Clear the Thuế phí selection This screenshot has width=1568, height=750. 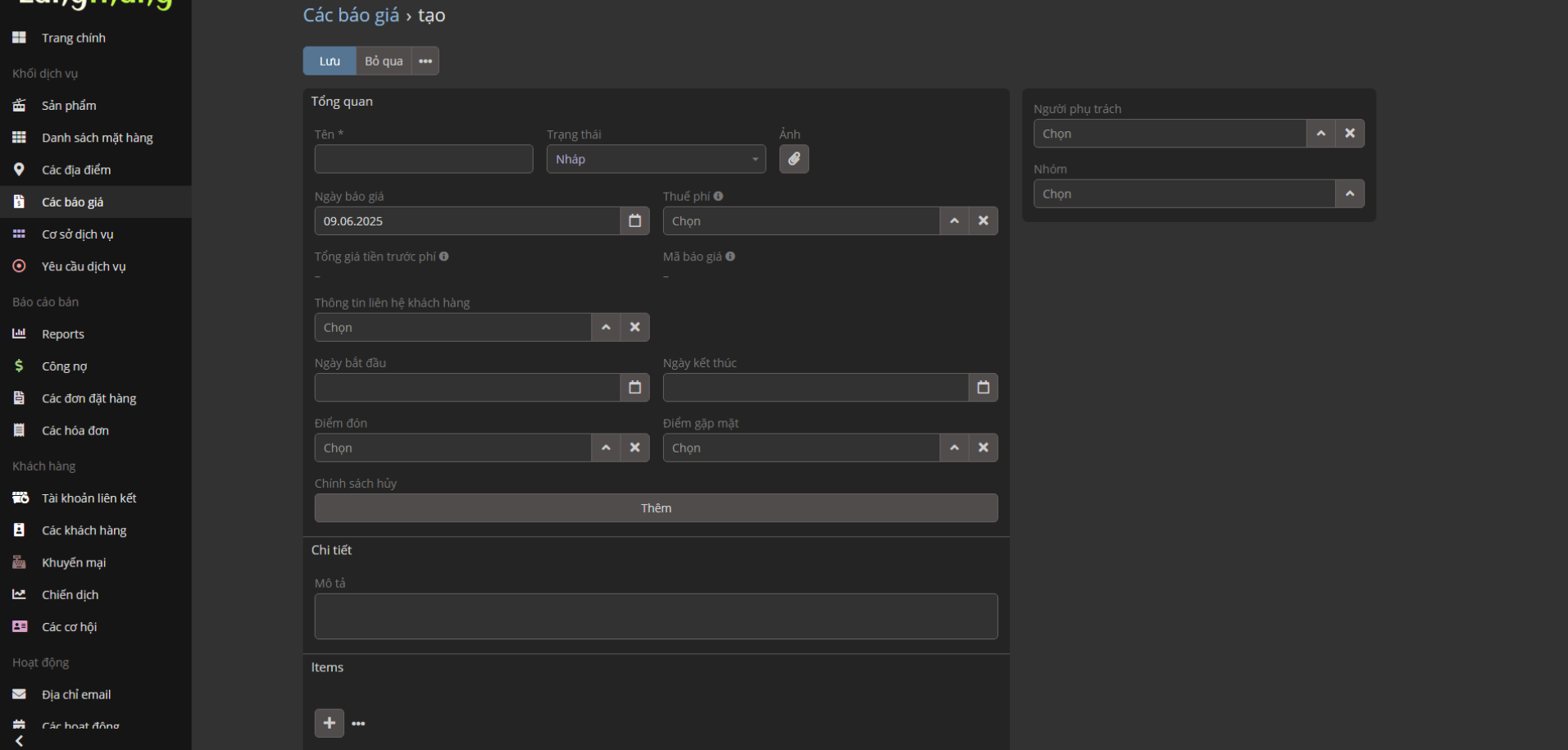983,220
